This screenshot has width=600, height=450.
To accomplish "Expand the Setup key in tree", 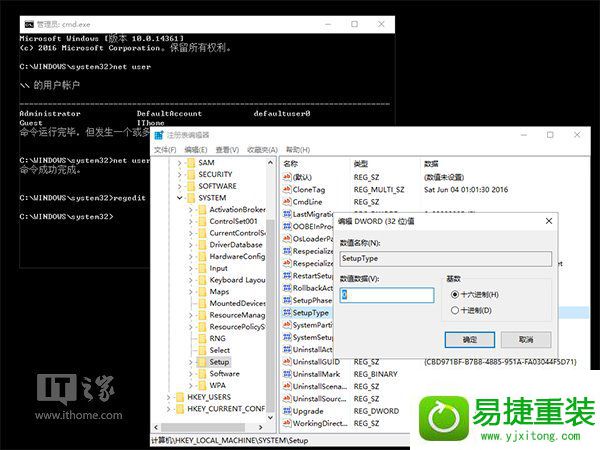I will tap(191, 362).
